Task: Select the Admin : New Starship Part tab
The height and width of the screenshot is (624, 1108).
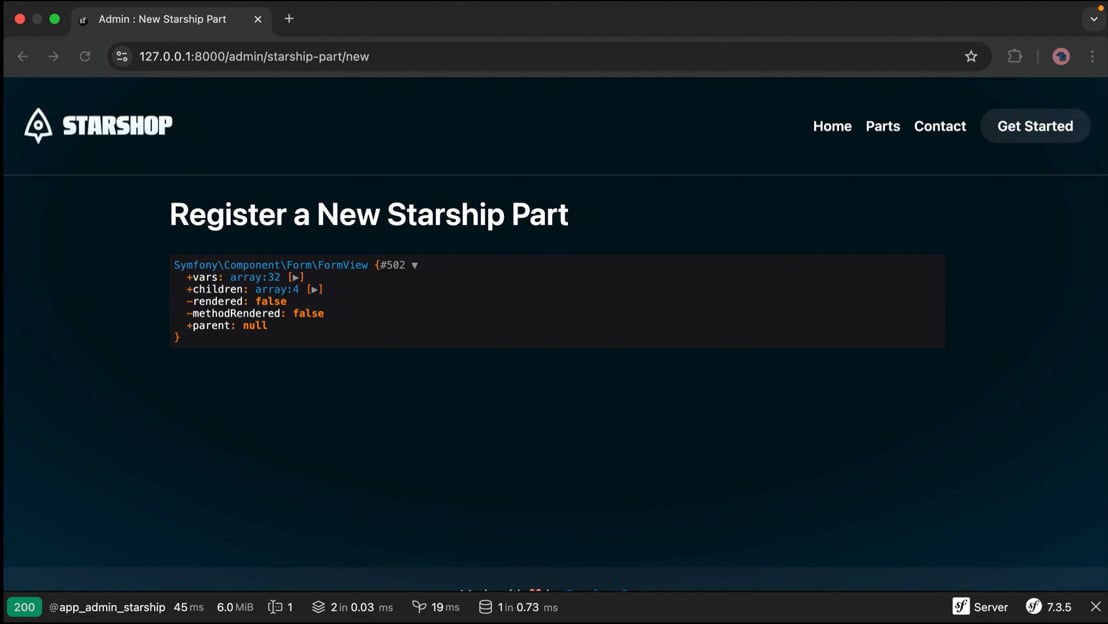Action: tap(170, 19)
